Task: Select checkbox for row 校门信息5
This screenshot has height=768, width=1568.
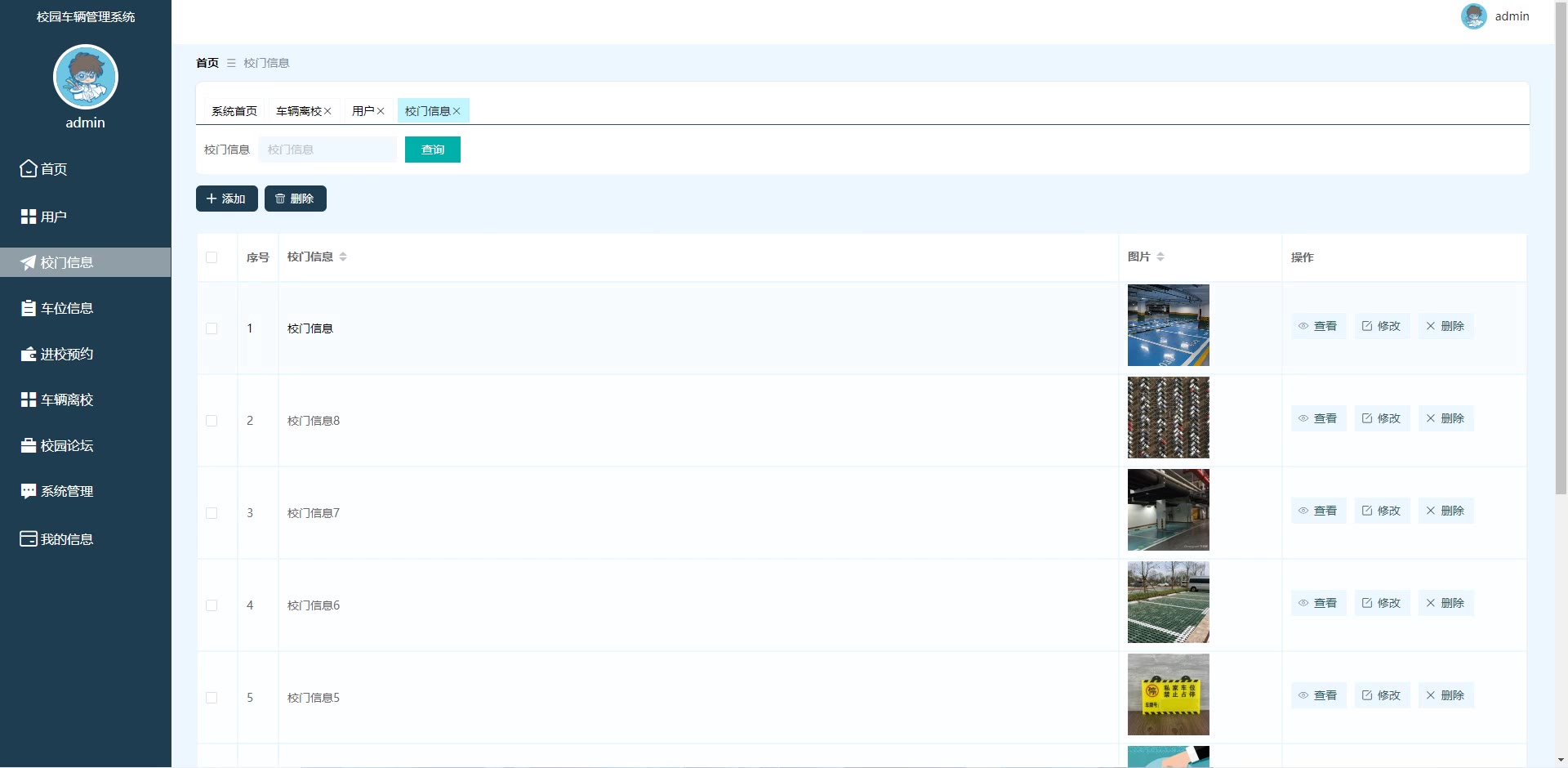Action: [x=212, y=698]
